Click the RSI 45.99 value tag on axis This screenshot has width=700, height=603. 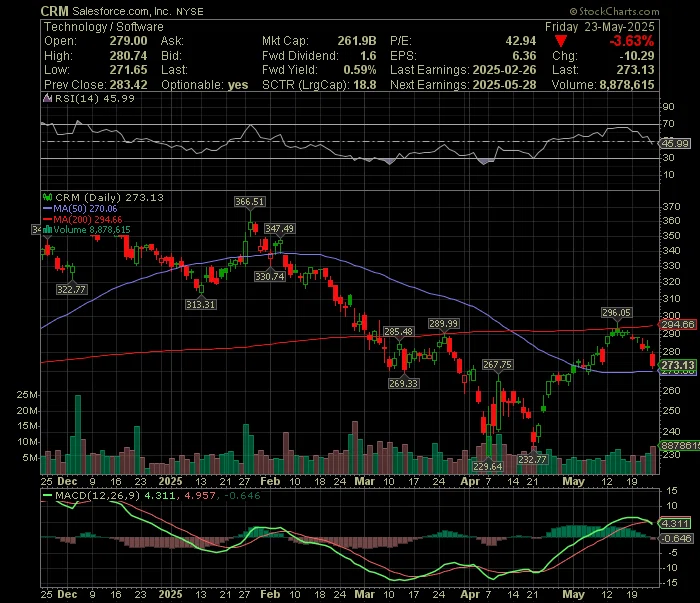pos(675,143)
